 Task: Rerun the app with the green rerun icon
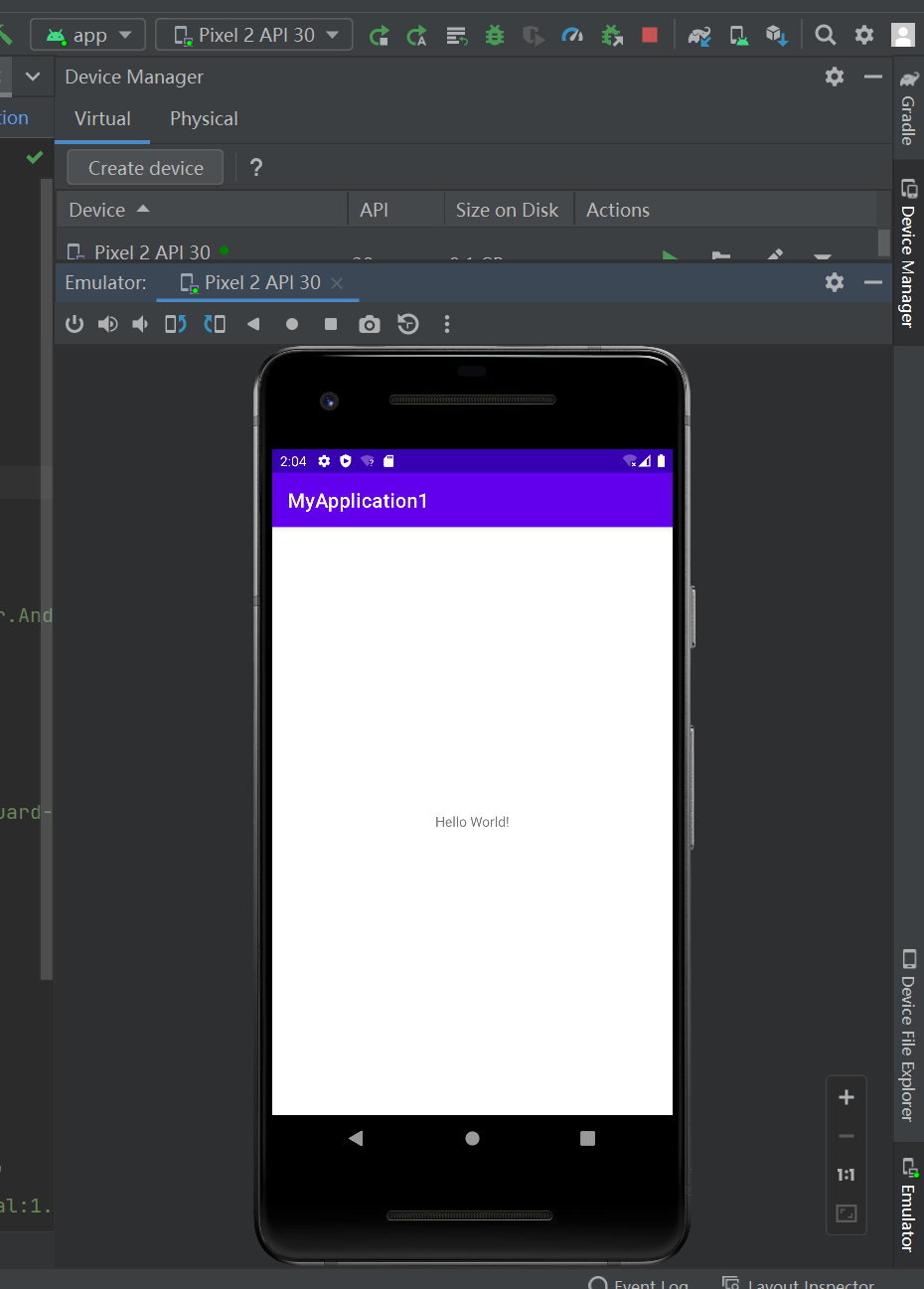click(379, 36)
